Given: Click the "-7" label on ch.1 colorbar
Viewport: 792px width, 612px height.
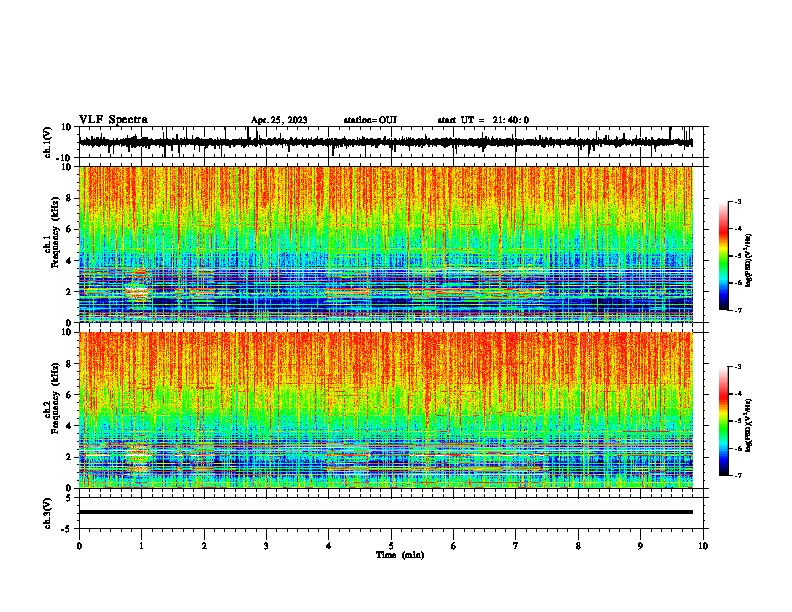Looking at the screenshot, I should click(737, 310).
